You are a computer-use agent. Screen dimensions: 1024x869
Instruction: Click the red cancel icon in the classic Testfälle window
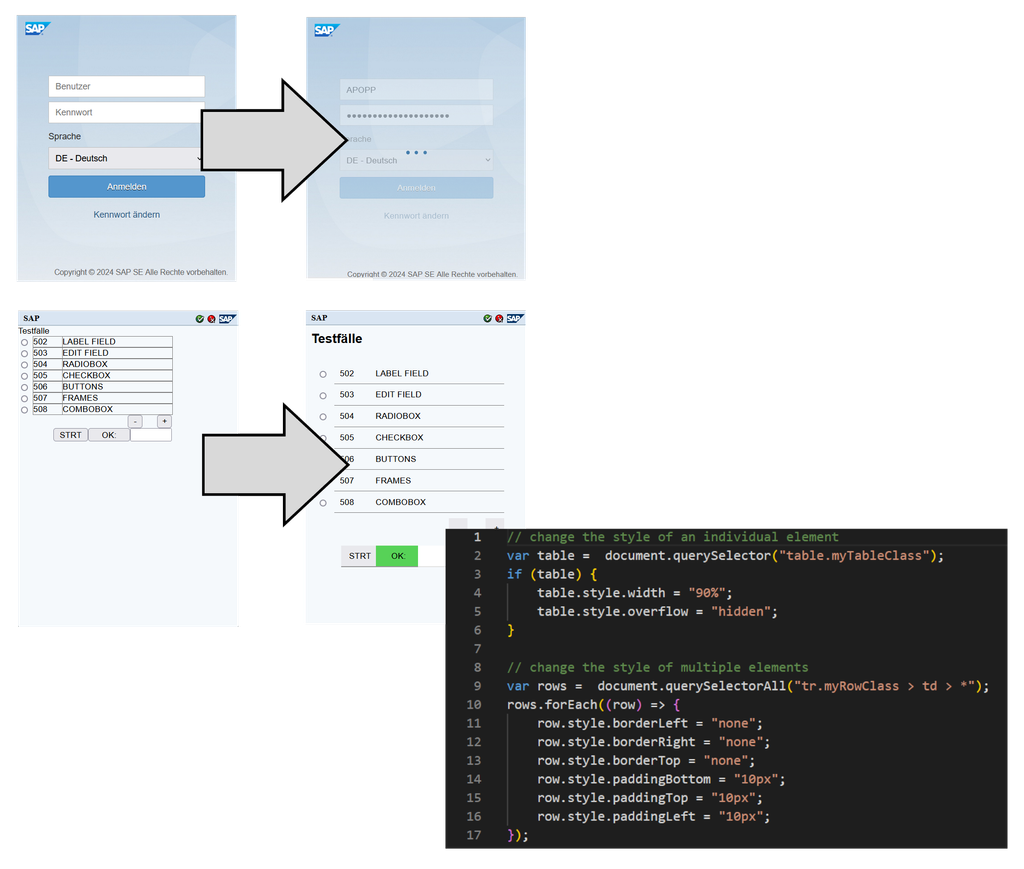tap(211, 318)
